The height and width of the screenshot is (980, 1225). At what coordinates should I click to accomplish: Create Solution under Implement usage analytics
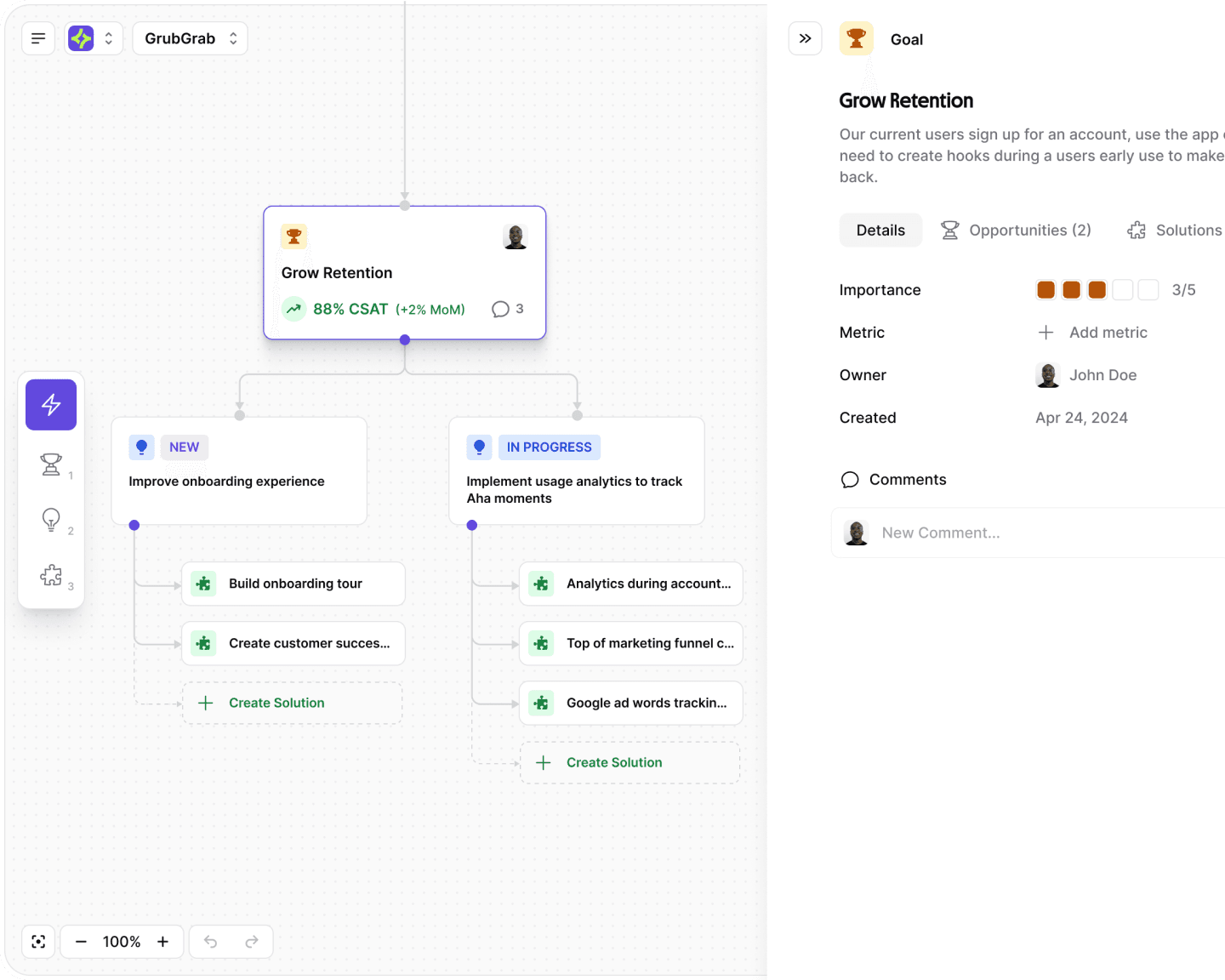[630, 762]
